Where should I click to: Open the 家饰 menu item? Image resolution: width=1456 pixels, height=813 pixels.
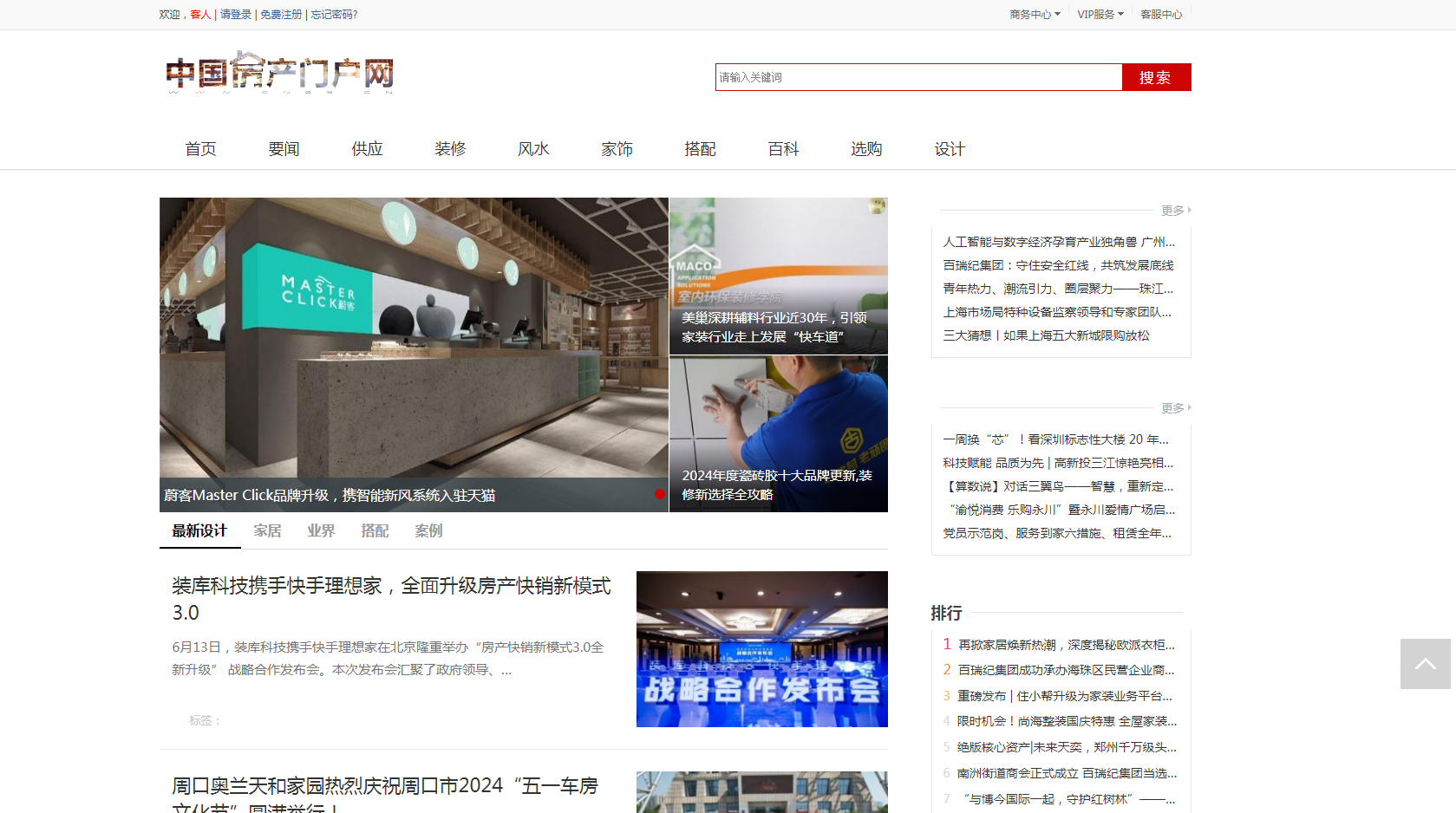(617, 149)
